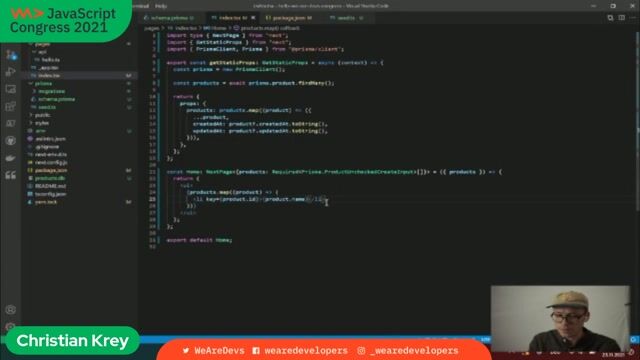Open seed.ts in the explorer tree
The image size is (640, 360).
pyautogui.click(x=47, y=107)
